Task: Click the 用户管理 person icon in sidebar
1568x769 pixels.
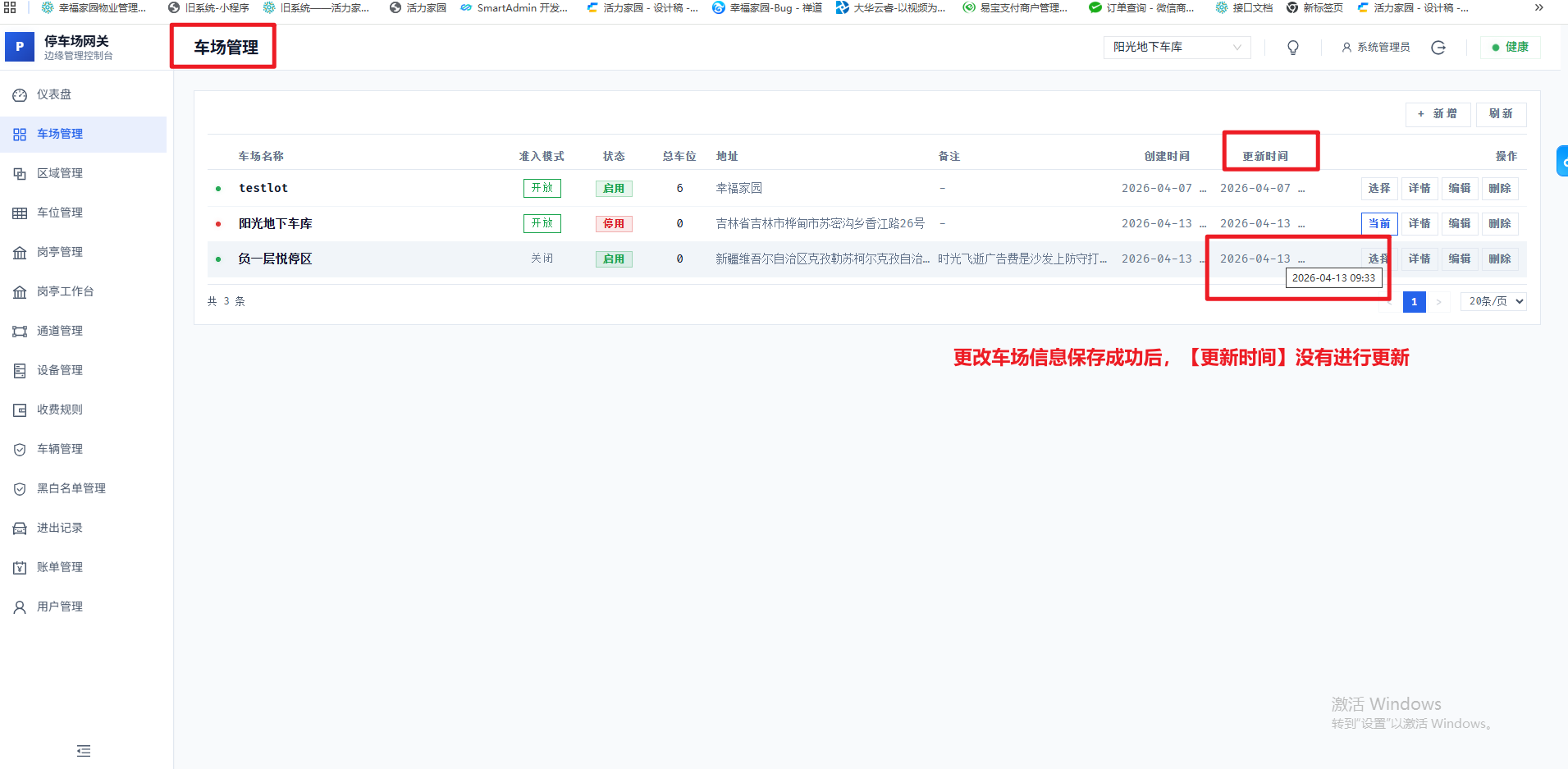Action: 20,607
